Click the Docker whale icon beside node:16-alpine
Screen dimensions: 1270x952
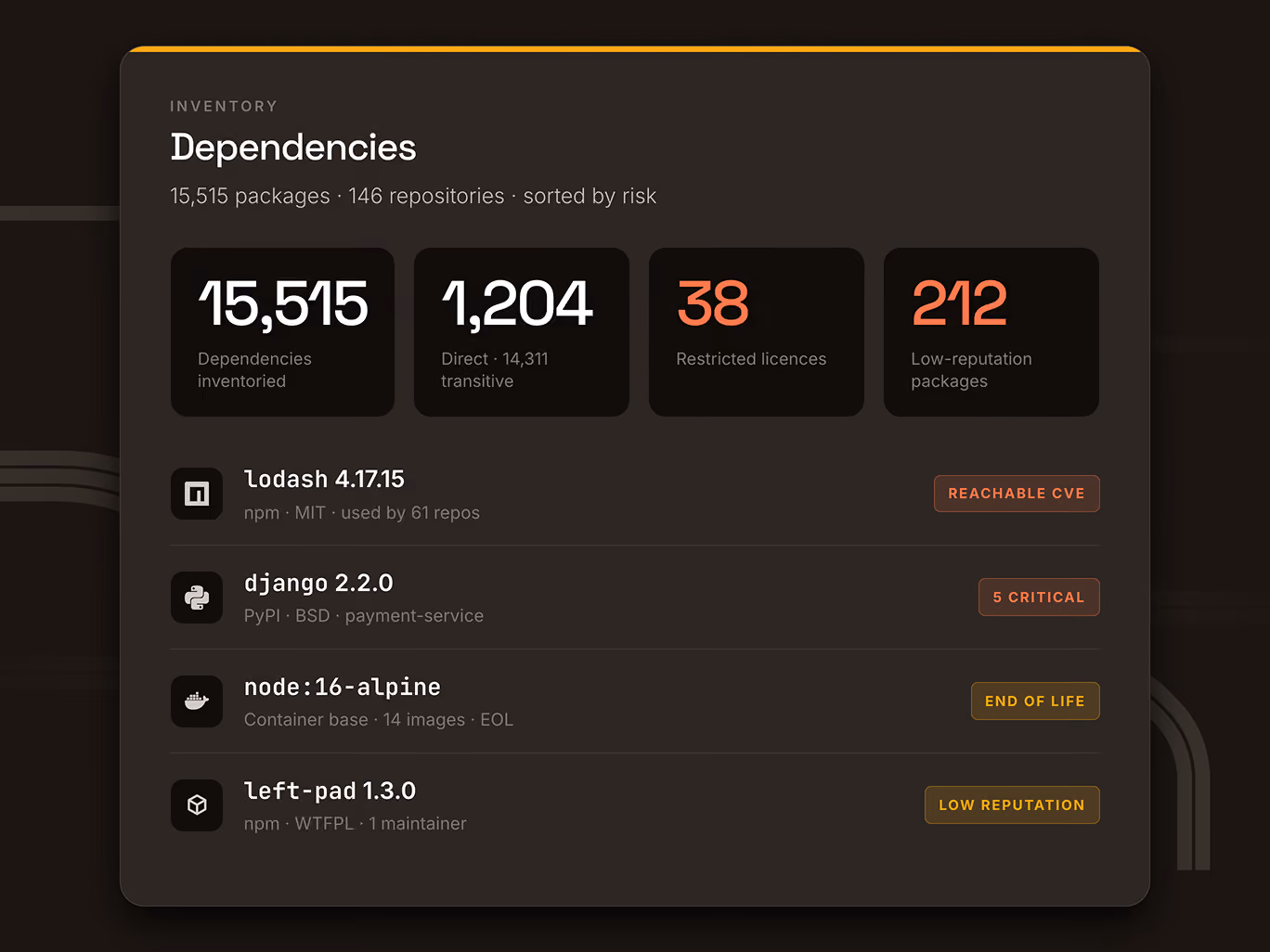197,701
